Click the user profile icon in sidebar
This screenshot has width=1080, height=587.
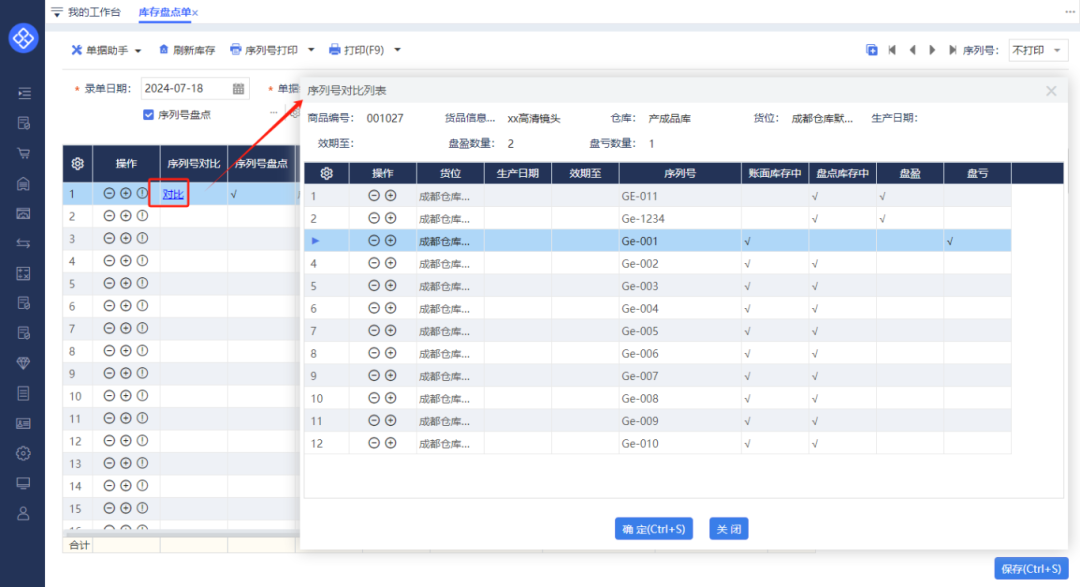23,513
